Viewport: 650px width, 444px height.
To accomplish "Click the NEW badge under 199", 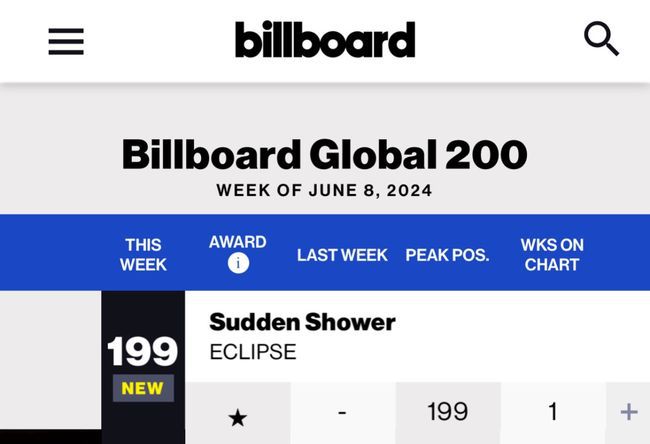I will click(x=142, y=388).
